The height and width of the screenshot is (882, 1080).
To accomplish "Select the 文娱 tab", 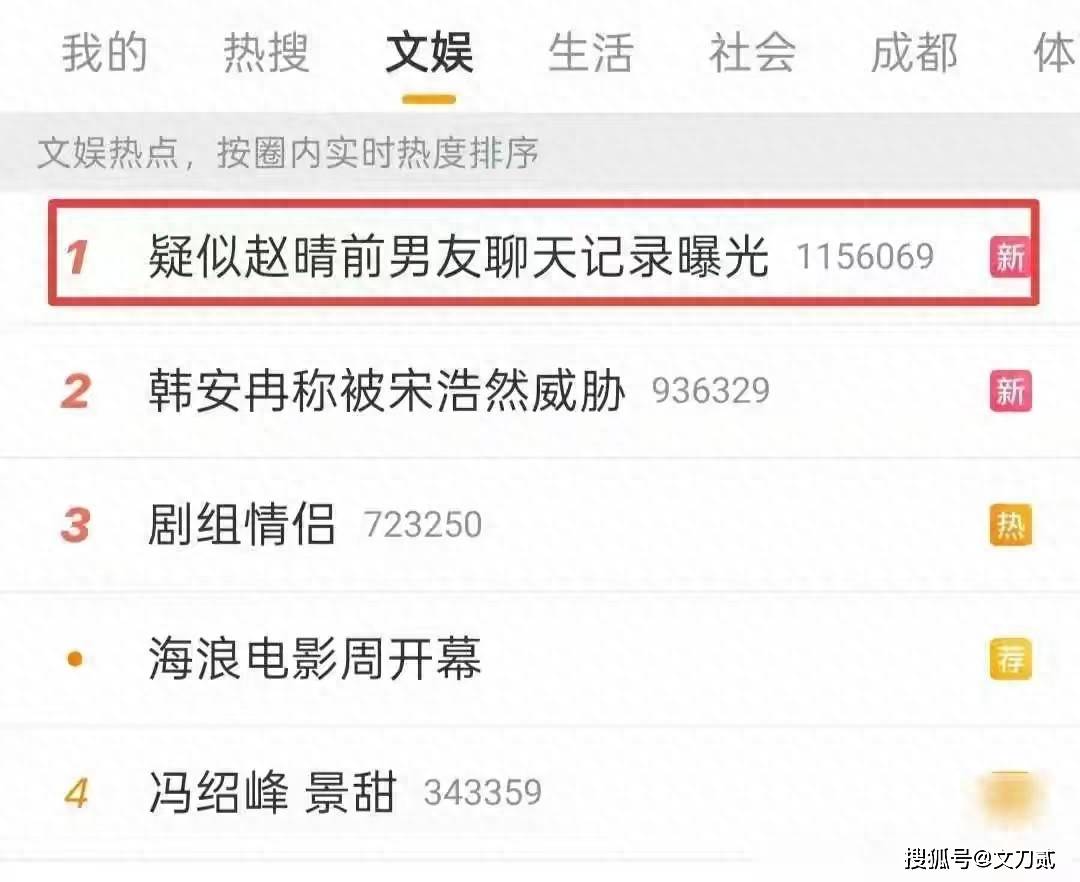I will pyautogui.click(x=429, y=53).
